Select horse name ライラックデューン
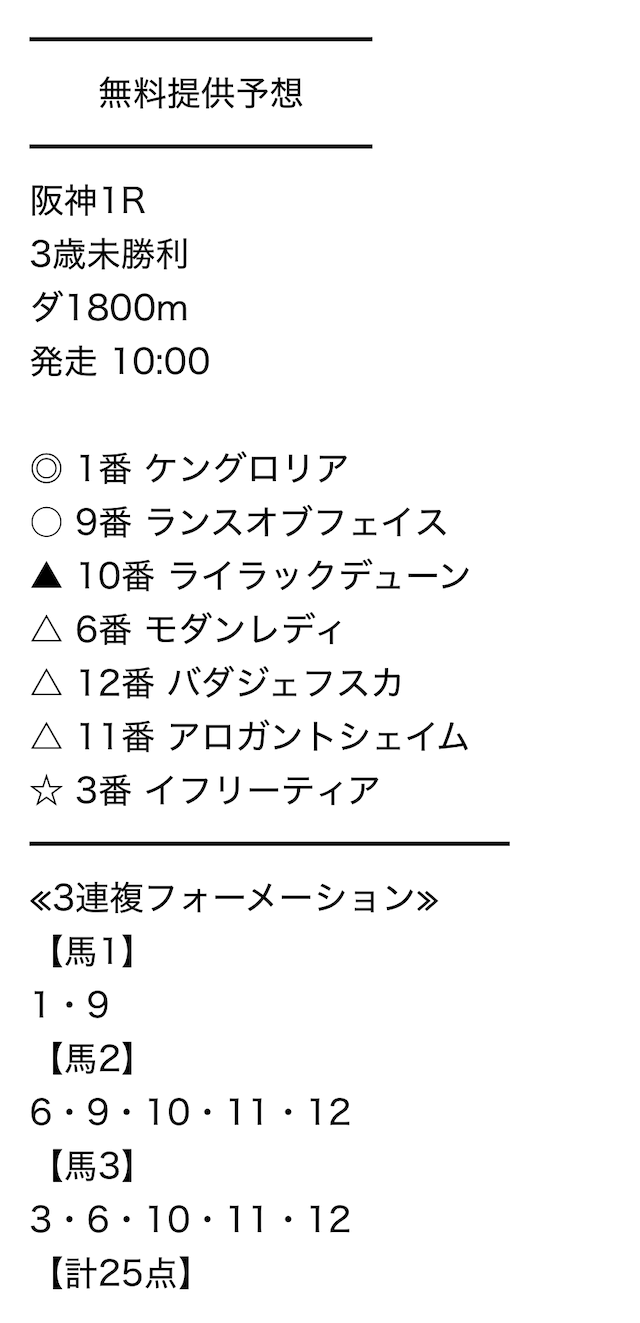This screenshot has width=640, height=1323. (x=320, y=576)
